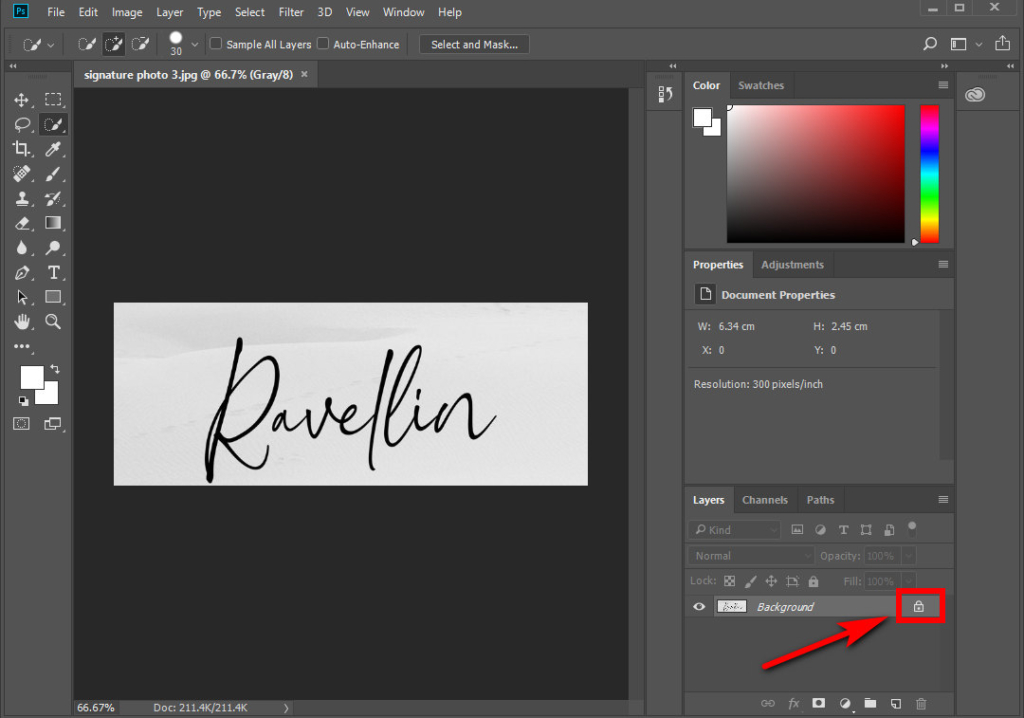Enable the Sample All Layers checkbox
Image resolution: width=1024 pixels, height=718 pixels.
point(216,44)
